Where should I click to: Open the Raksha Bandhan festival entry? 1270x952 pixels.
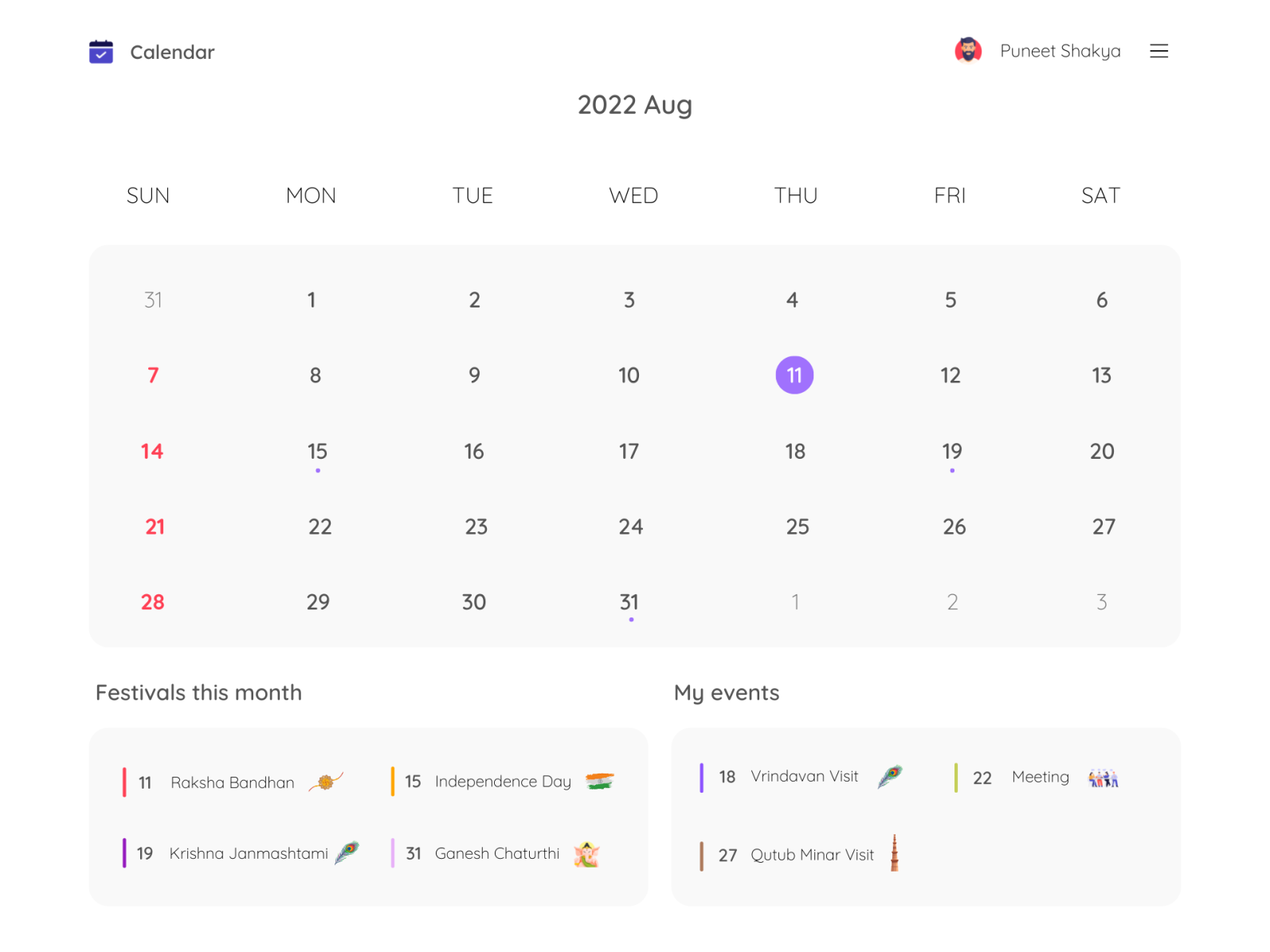(233, 782)
